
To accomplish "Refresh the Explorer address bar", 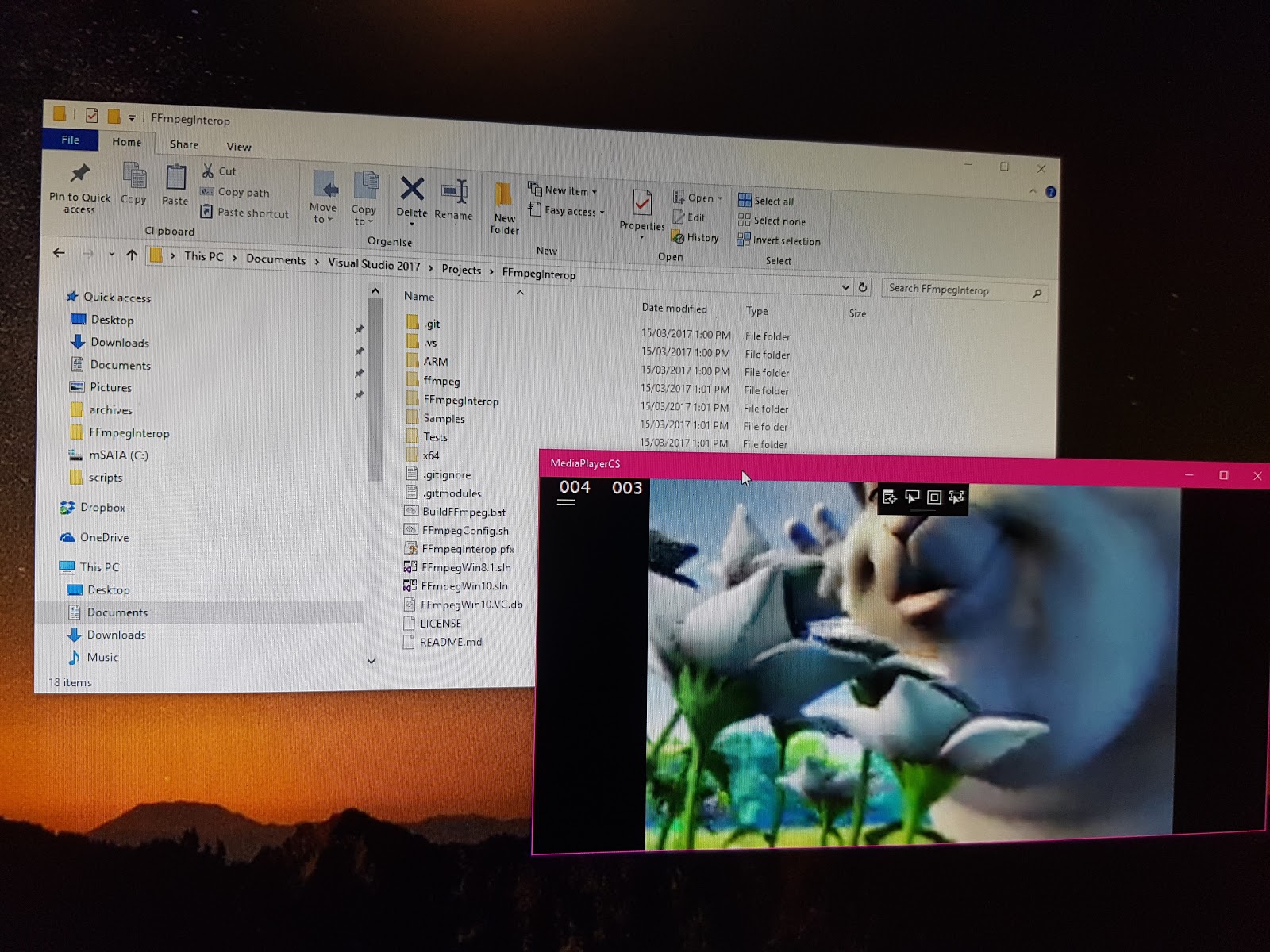I will [x=863, y=287].
